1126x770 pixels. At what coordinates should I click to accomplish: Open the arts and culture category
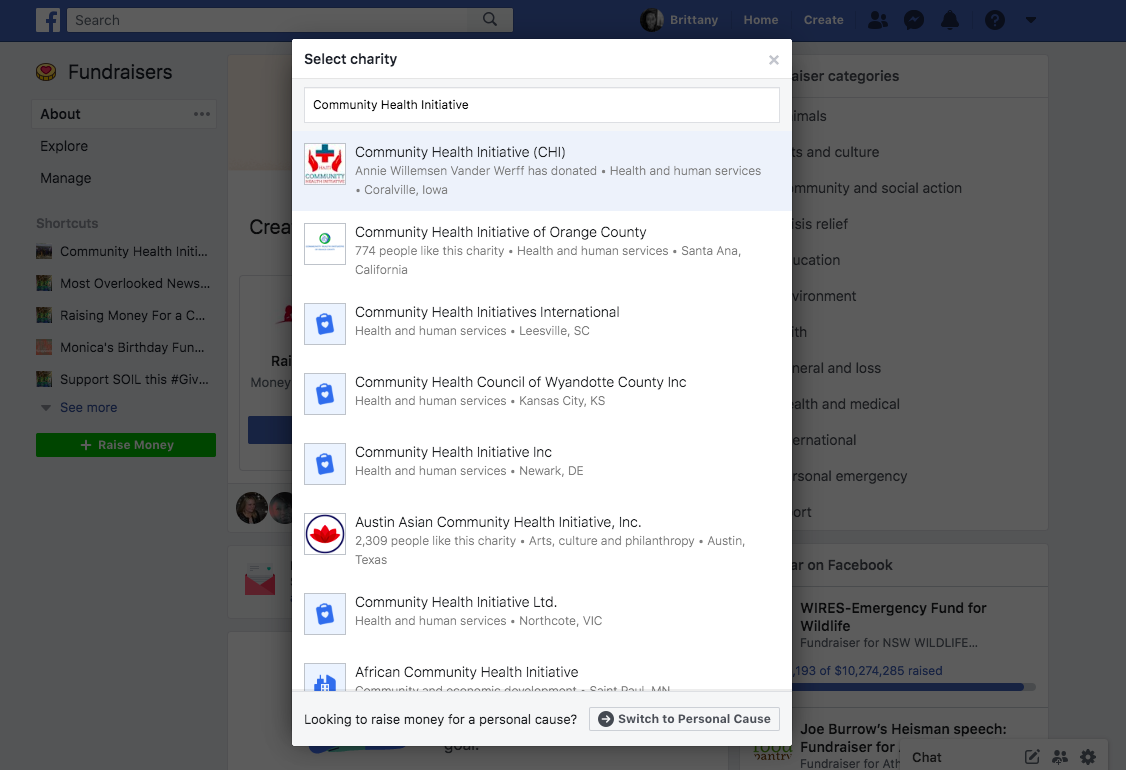tap(835, 152)
